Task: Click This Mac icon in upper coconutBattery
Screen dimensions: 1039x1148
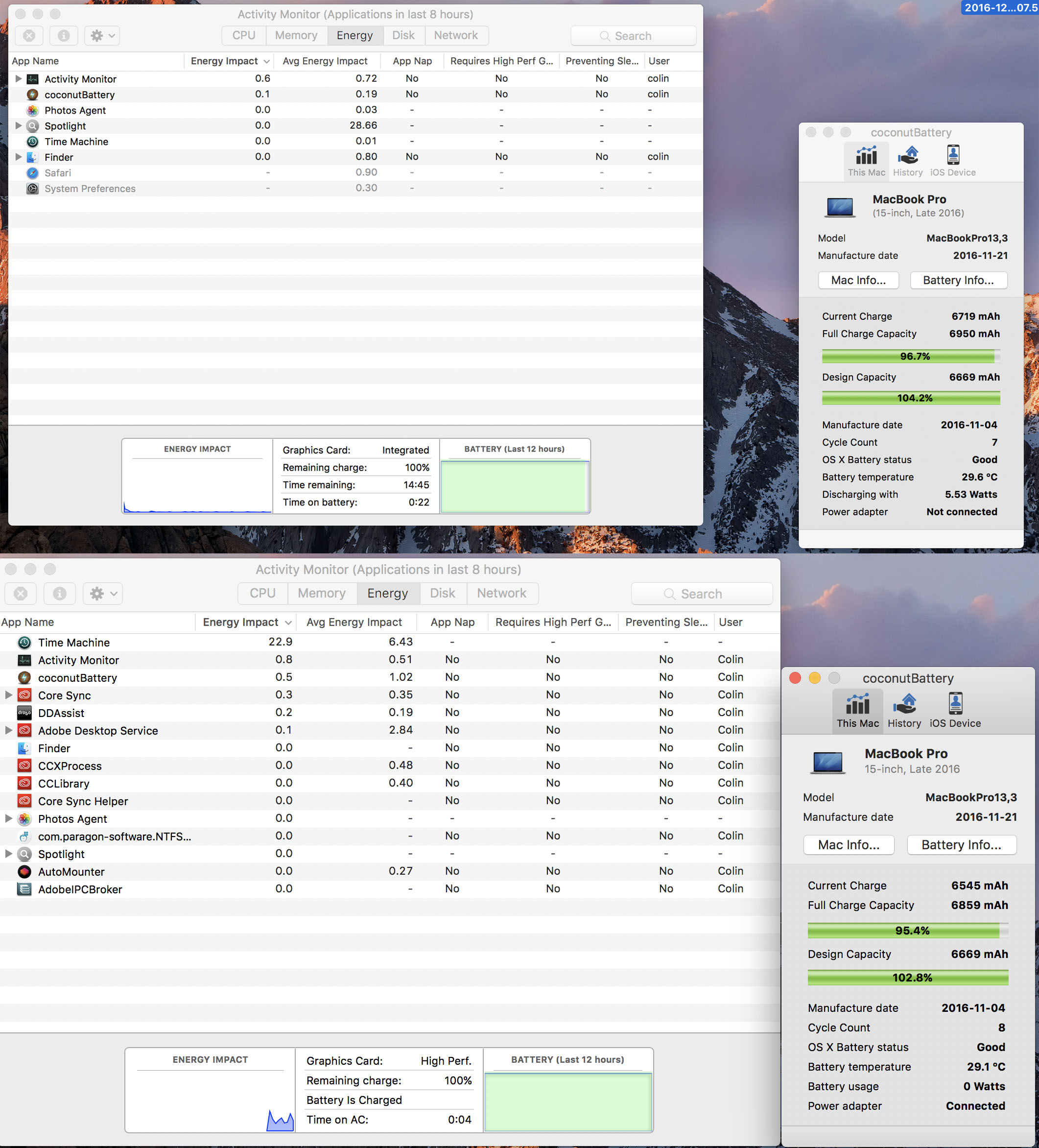Action: point(866,155)
